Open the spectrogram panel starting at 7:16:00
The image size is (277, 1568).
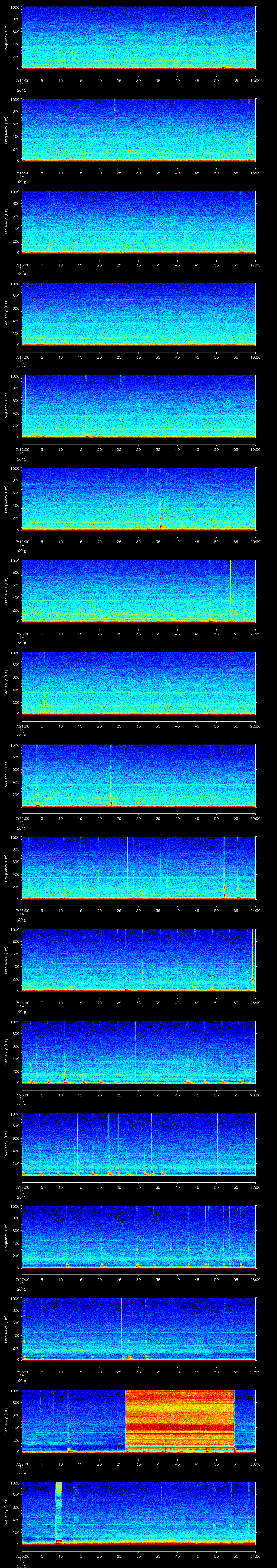coord(138,222)
